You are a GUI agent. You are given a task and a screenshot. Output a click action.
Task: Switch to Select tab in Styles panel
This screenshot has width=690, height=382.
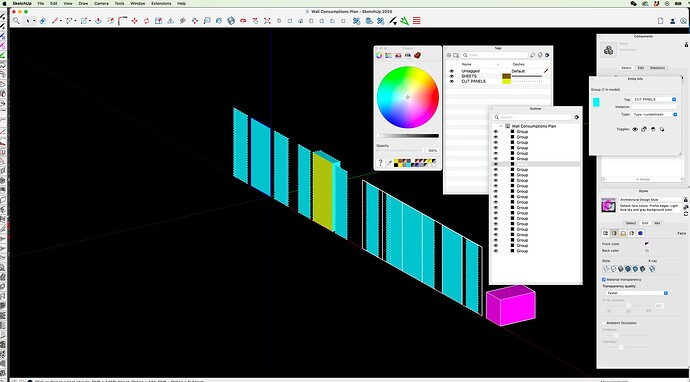[631, 223]
